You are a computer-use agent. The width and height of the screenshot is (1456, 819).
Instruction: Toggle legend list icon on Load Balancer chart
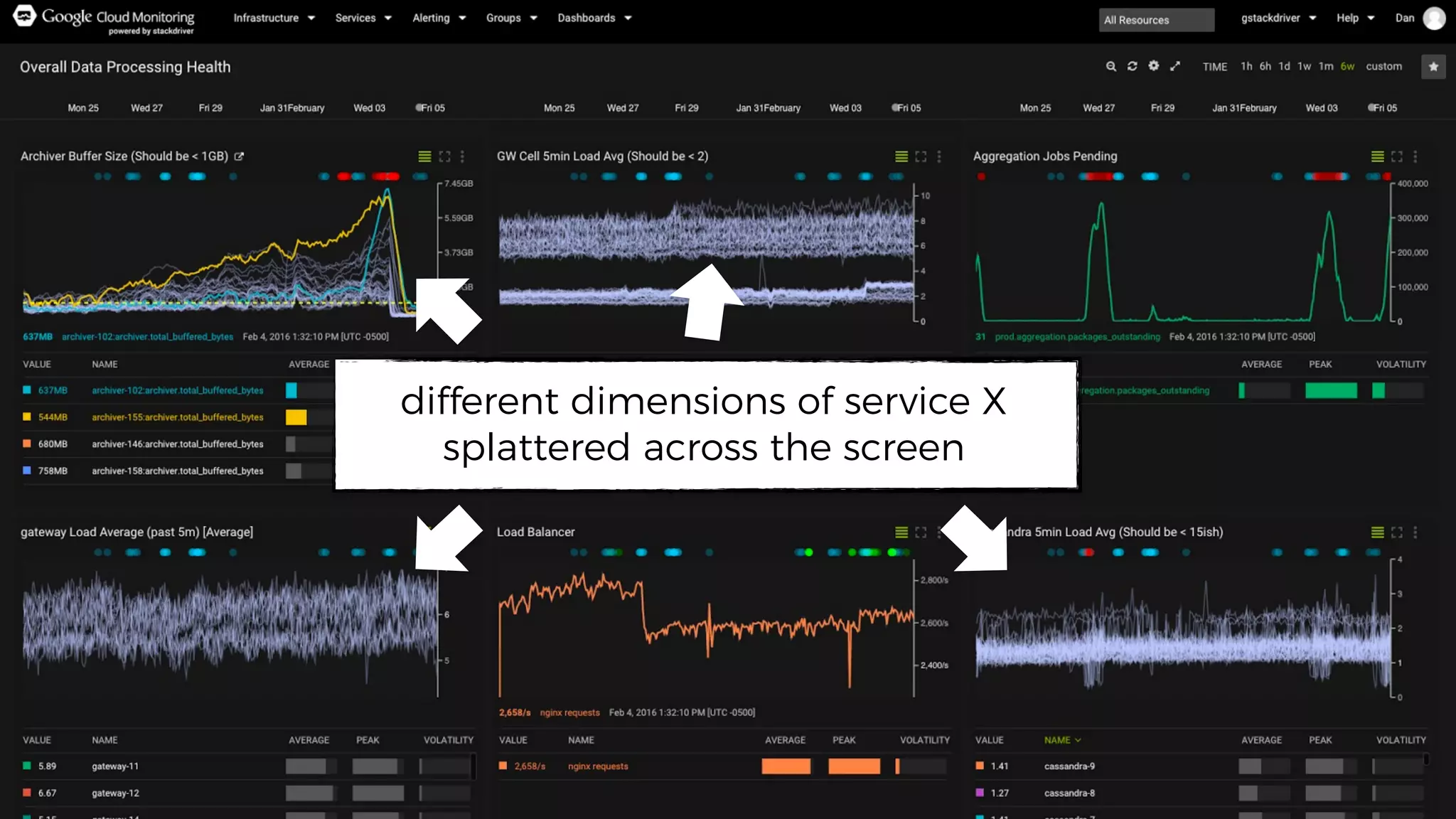click(901, 532)
